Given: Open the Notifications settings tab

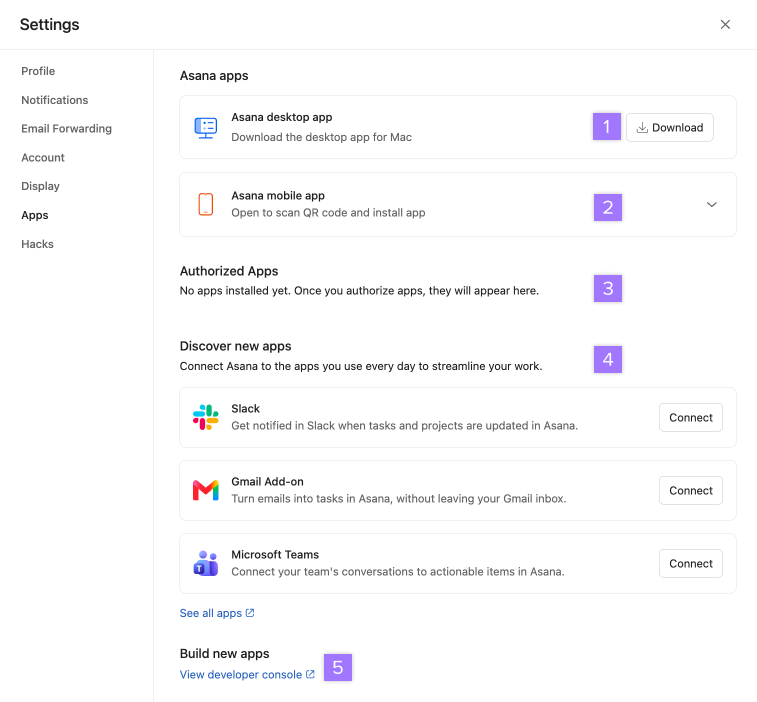Looking at the screenshot, I should click(x=55, y=100).
